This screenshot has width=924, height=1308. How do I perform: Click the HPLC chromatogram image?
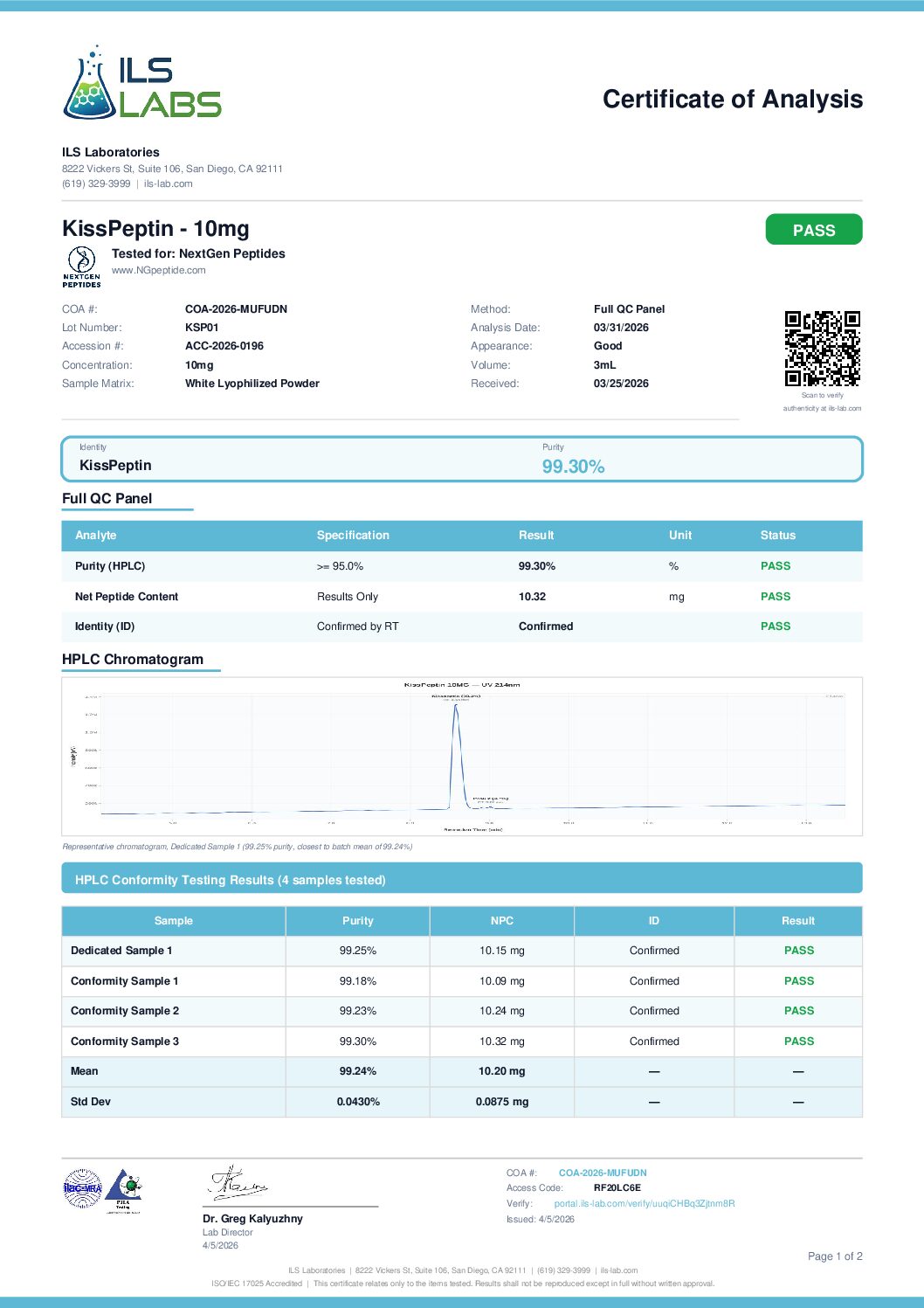pos(462,757)
